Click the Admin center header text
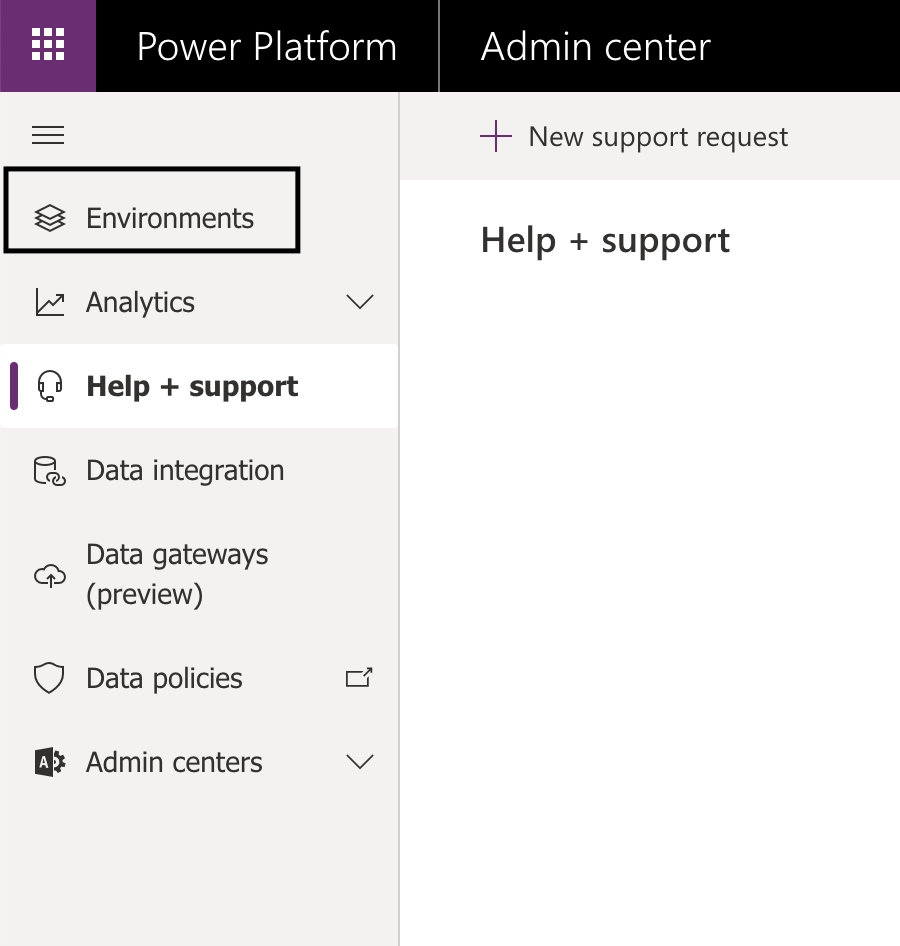The height and width of the screenshot is (946, 900). 596,46
